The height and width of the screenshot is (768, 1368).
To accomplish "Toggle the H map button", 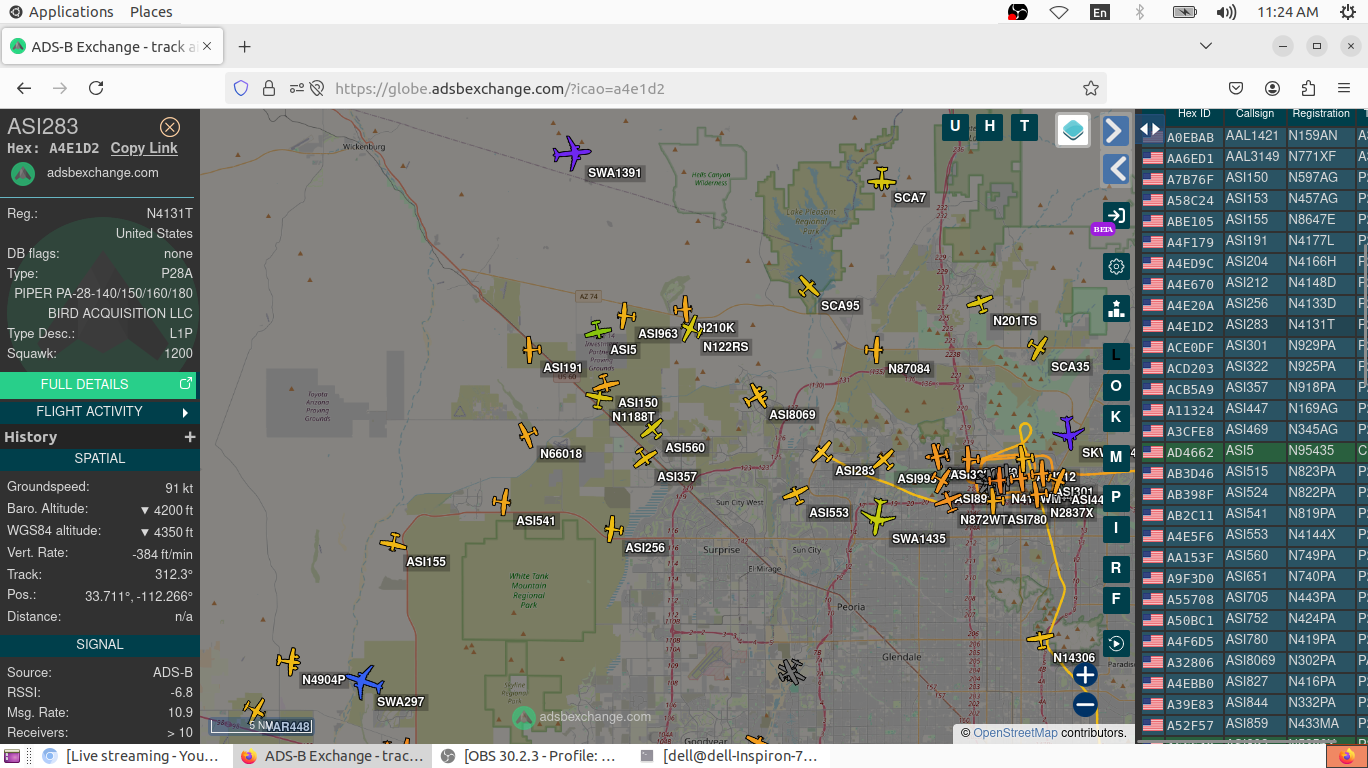I will [990, 126].
